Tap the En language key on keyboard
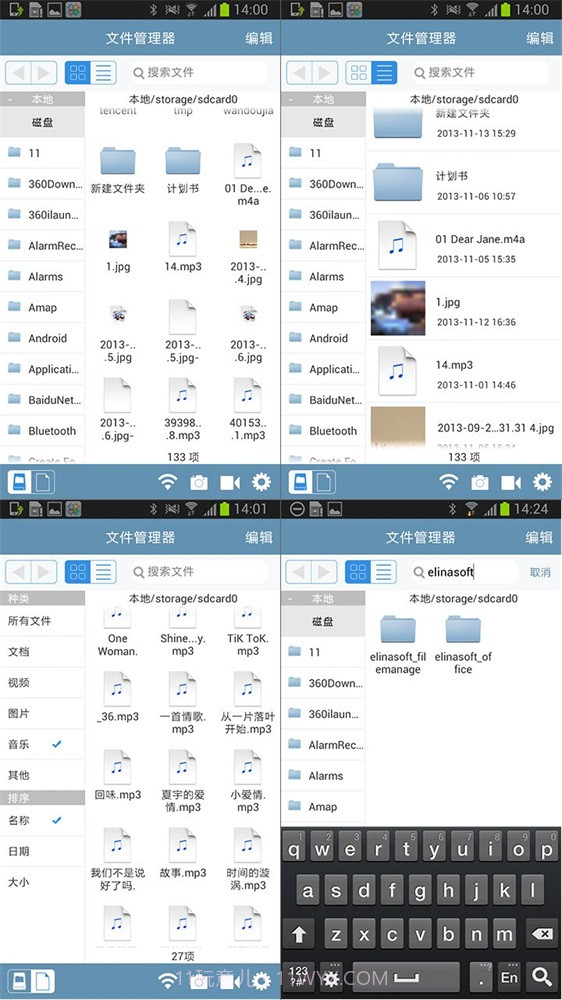 tap(509, 976)
